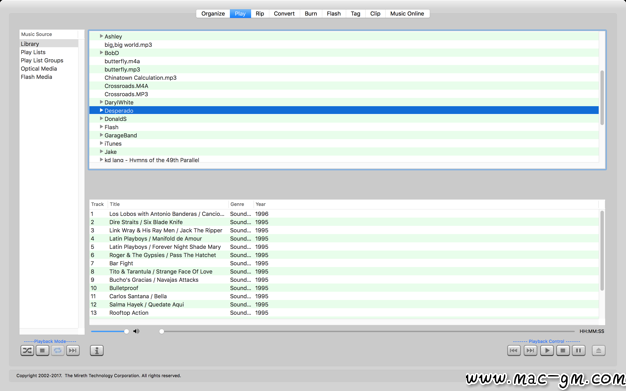Start playback with the Play button
Viewport: 626px width, 391px height.
[547, 351]
